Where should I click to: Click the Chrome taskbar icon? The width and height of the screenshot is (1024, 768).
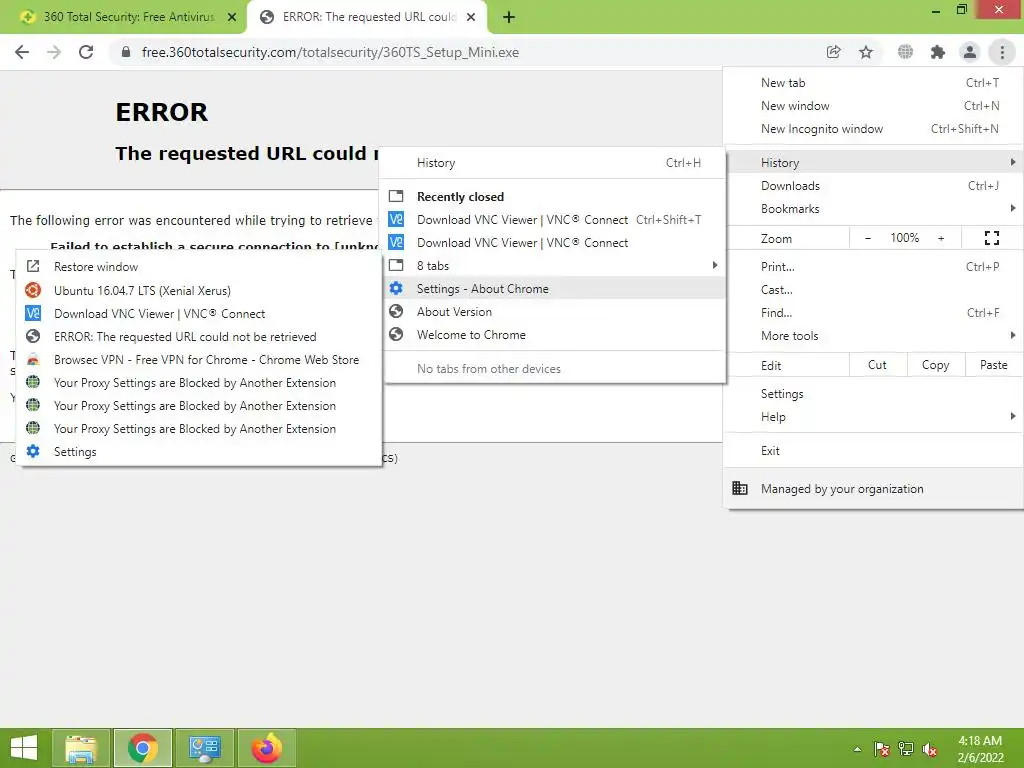pos(142,748)
